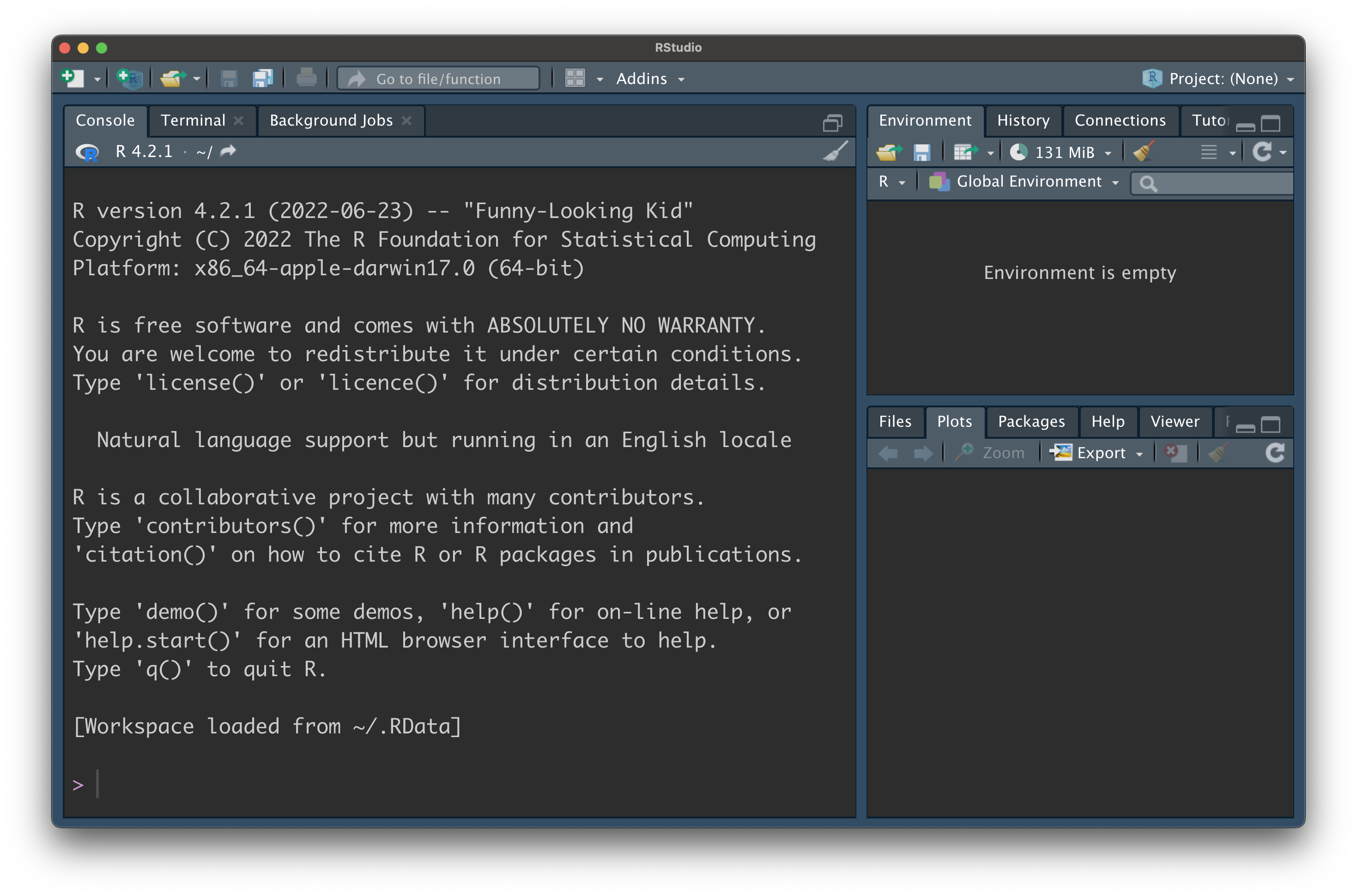Switch to the Packages tab
1357x896 pixels.
1031,422
